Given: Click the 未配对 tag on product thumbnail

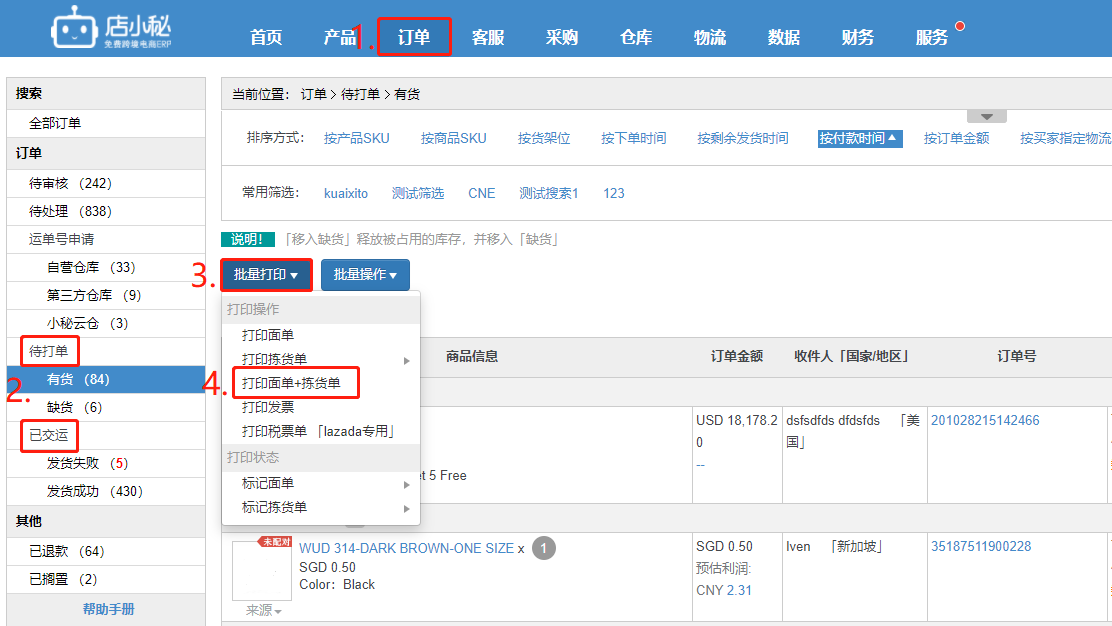Looking at the screenshot, I should [276, 542].
